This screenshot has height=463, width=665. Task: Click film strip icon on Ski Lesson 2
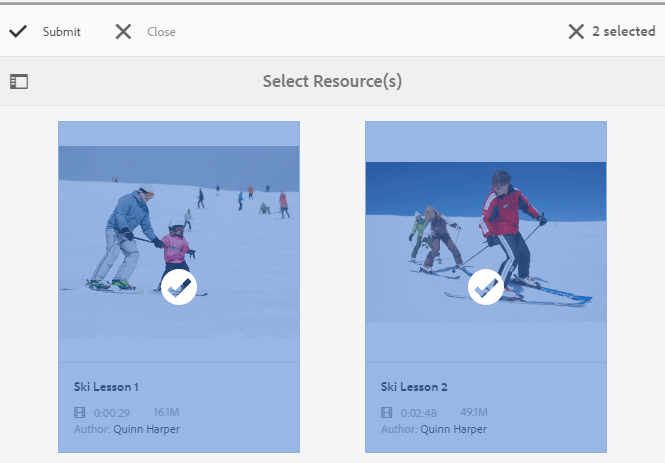point(387,412)
